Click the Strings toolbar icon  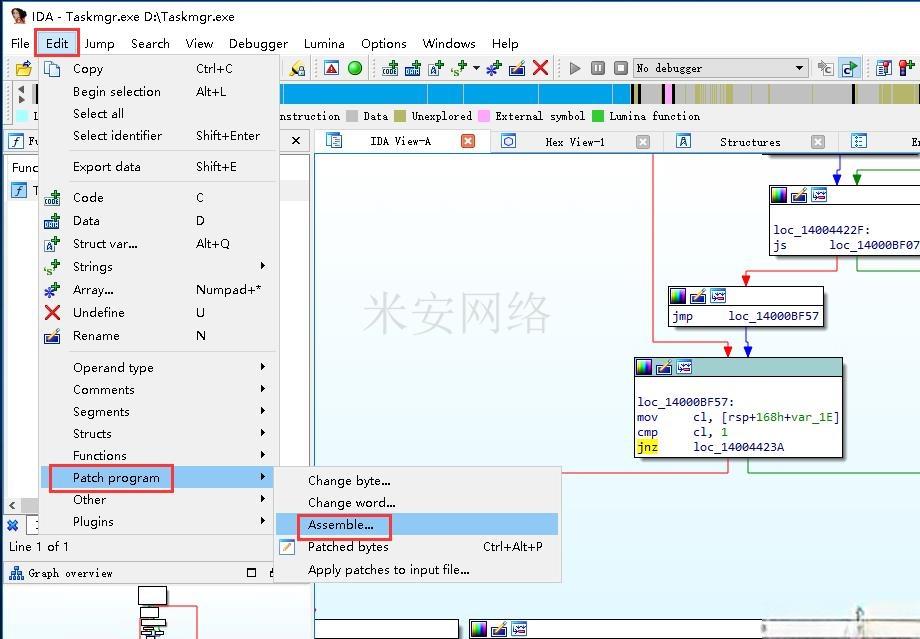click(x=458, y=69)
